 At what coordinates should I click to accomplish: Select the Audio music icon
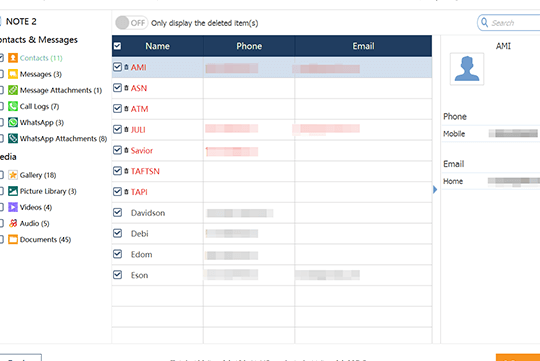(x=13, y=223)
